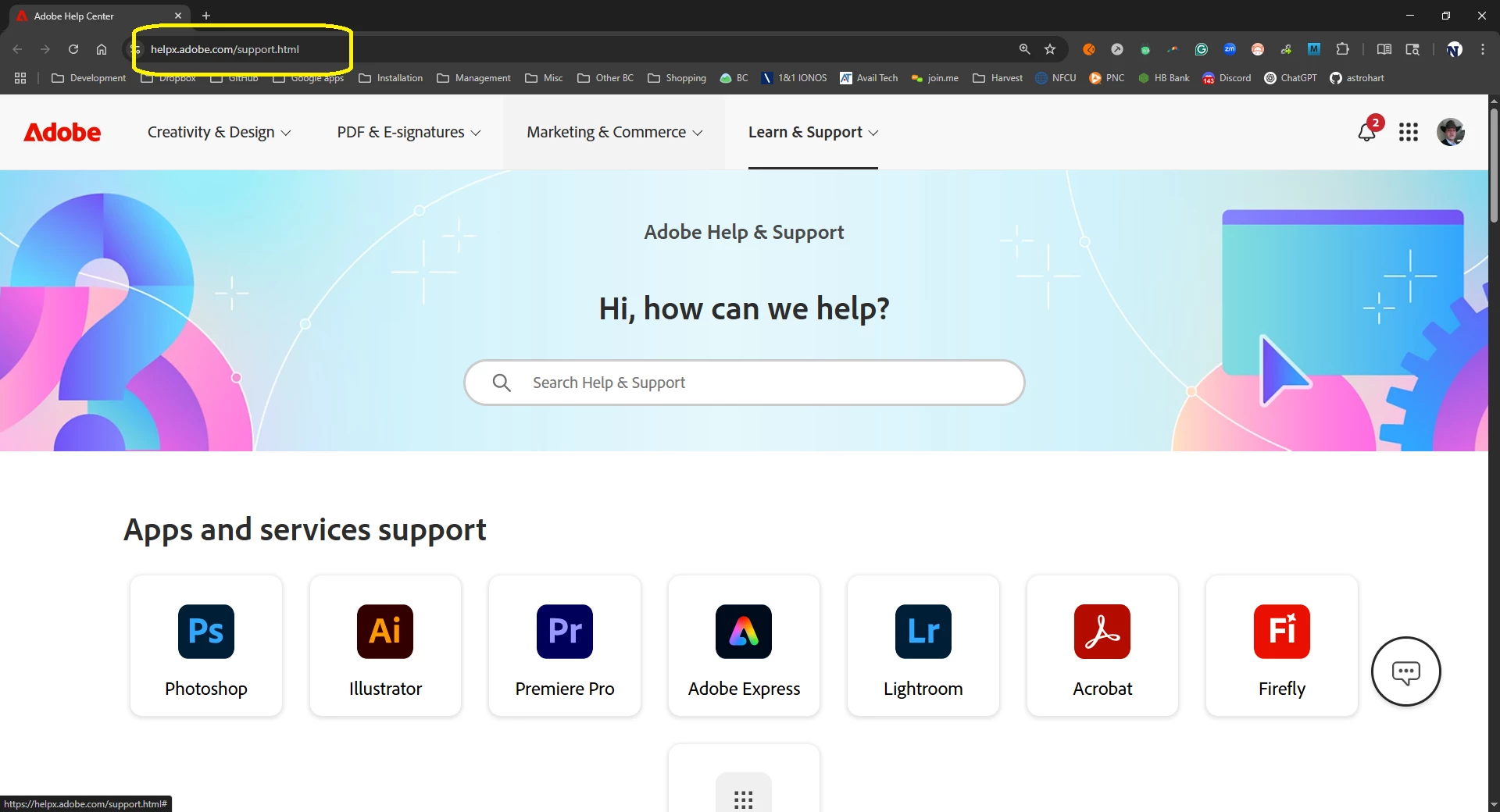Viewport: 1500px width, 812px height.
Task: Open the Adobe account profile avatar
Action: coord(1451,132)
